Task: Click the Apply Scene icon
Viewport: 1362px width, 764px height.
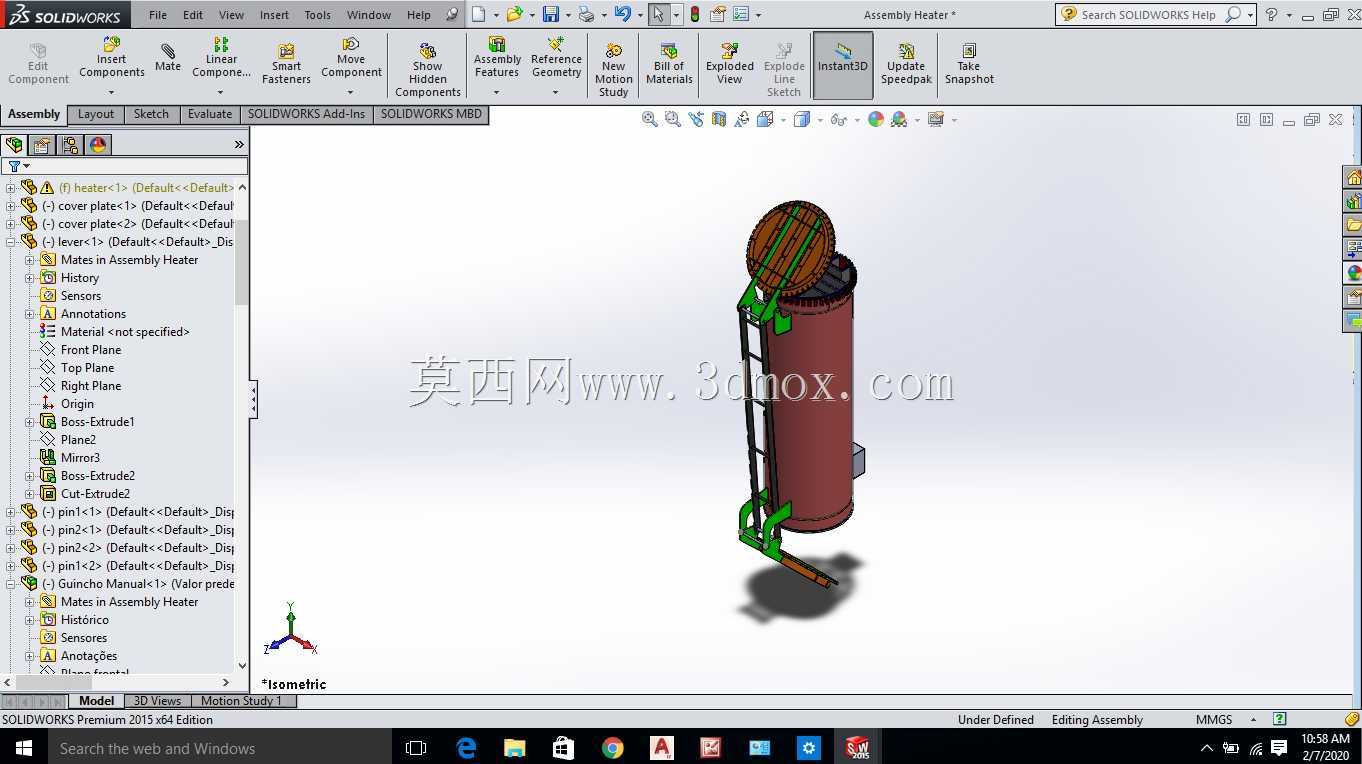Action: point(899,119)
